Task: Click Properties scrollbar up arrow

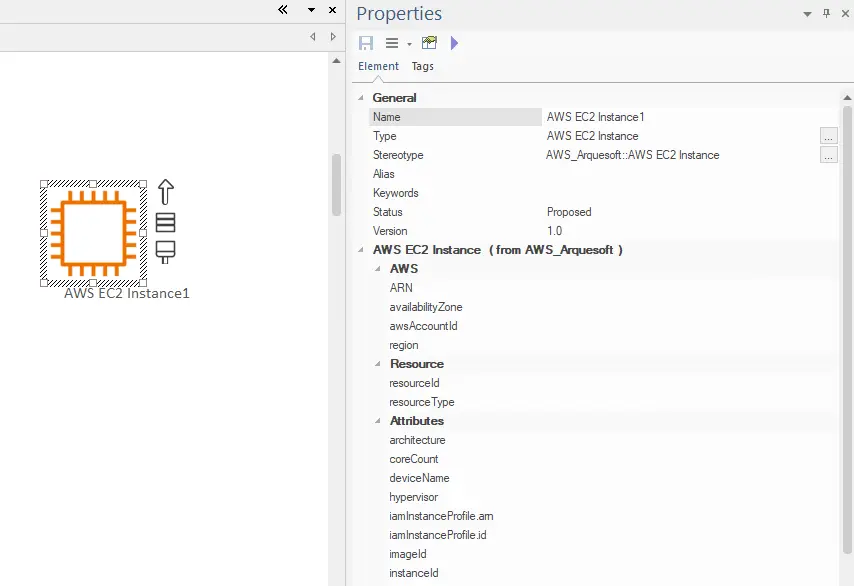Action: click(847, 98)
